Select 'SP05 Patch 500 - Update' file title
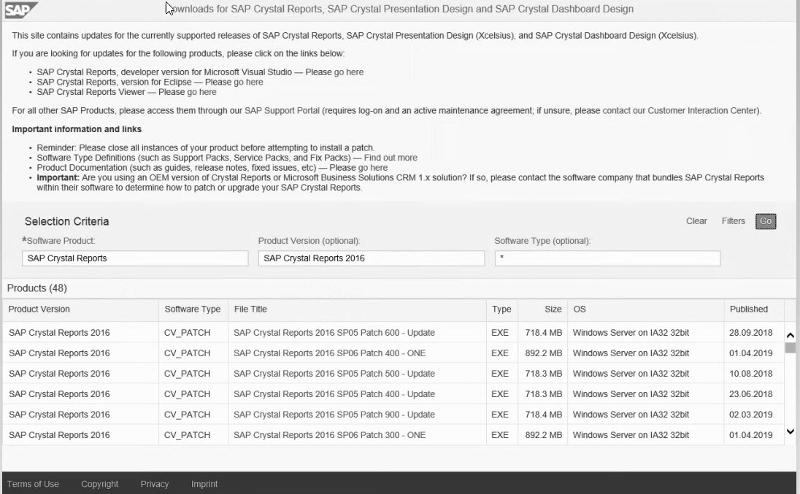 tap(334, 374)
